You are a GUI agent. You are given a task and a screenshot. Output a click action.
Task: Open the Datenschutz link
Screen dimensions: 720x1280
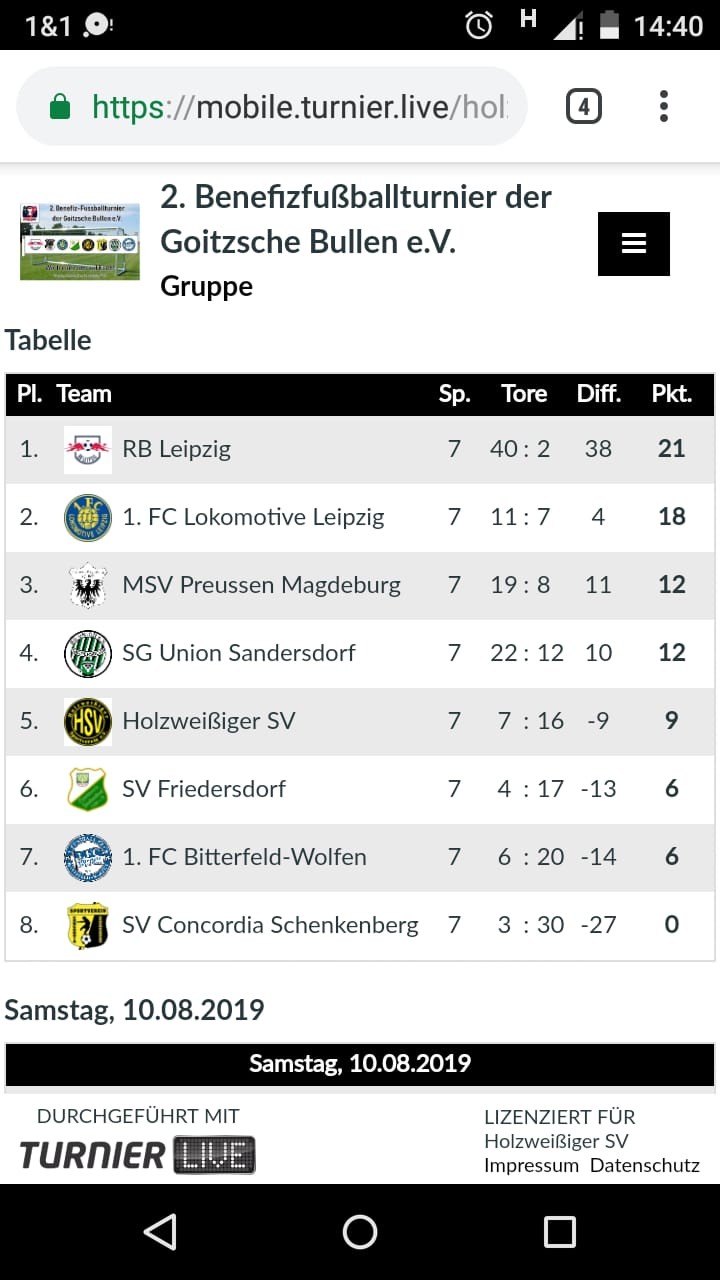[645, 1165]
